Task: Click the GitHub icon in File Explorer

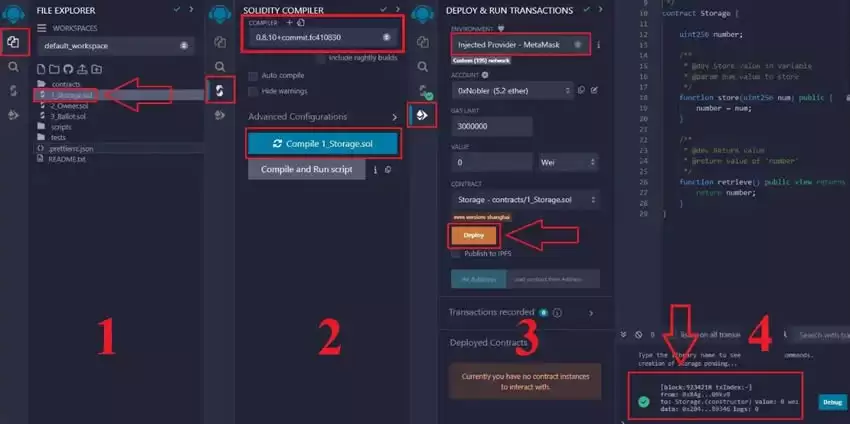Action: pyautogui.click(x=68, y=69)
